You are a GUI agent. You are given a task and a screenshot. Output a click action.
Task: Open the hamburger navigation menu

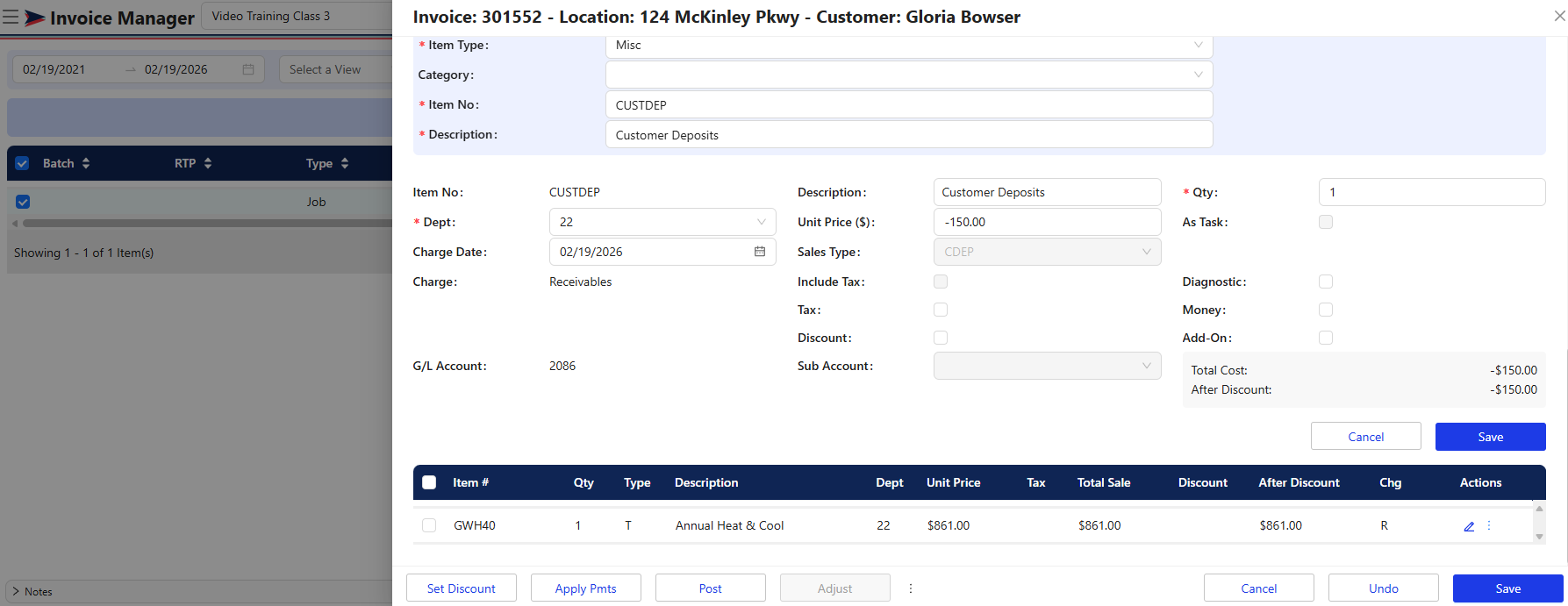click(11, 17)
